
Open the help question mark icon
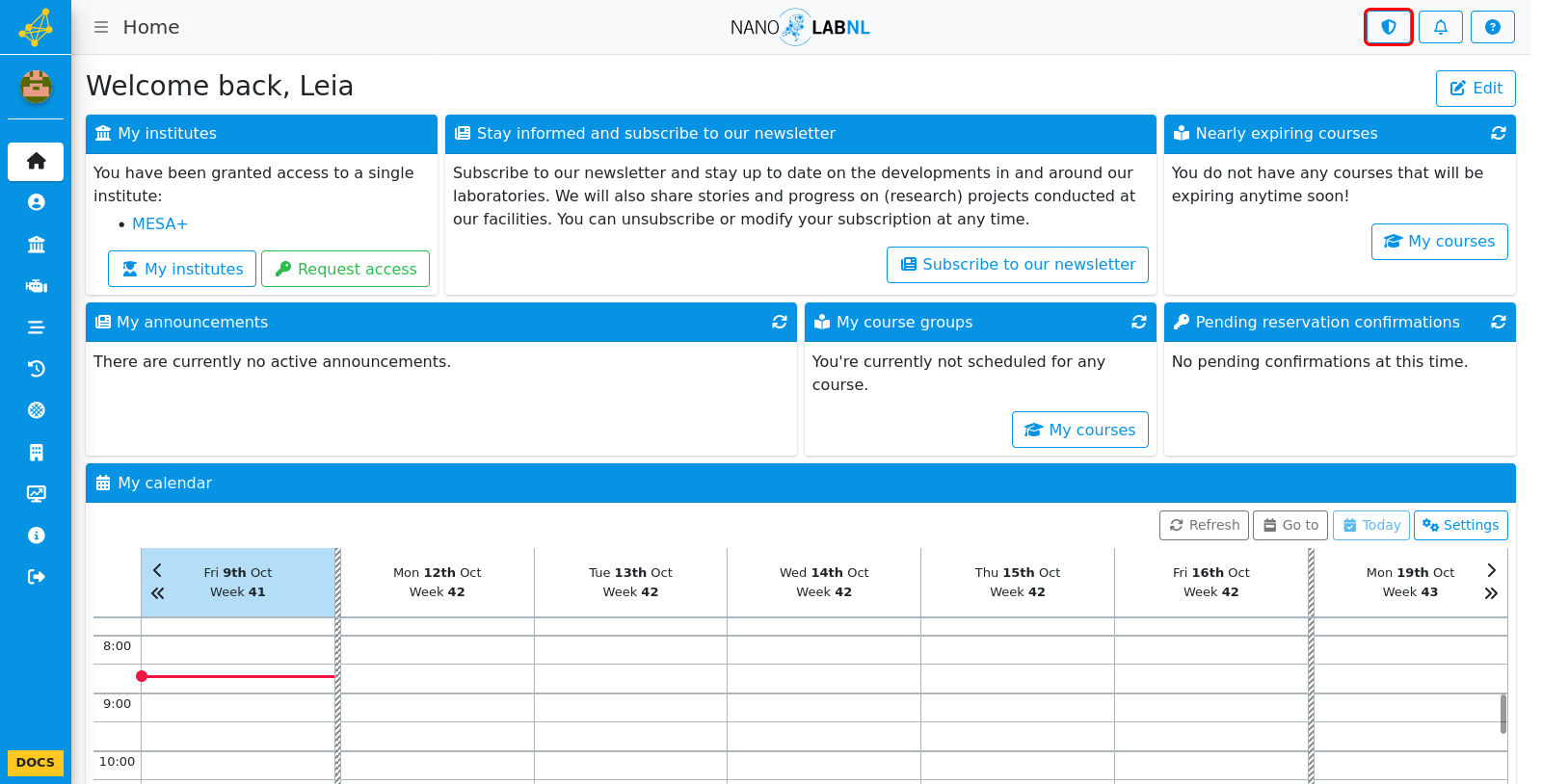(1493, 27)
